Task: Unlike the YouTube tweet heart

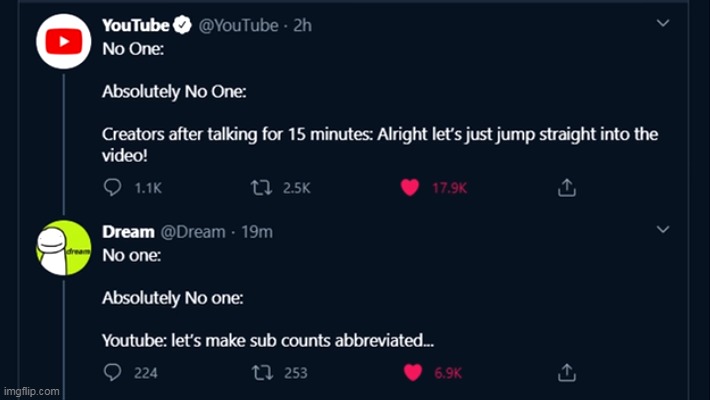Action: tap(408, 187)
